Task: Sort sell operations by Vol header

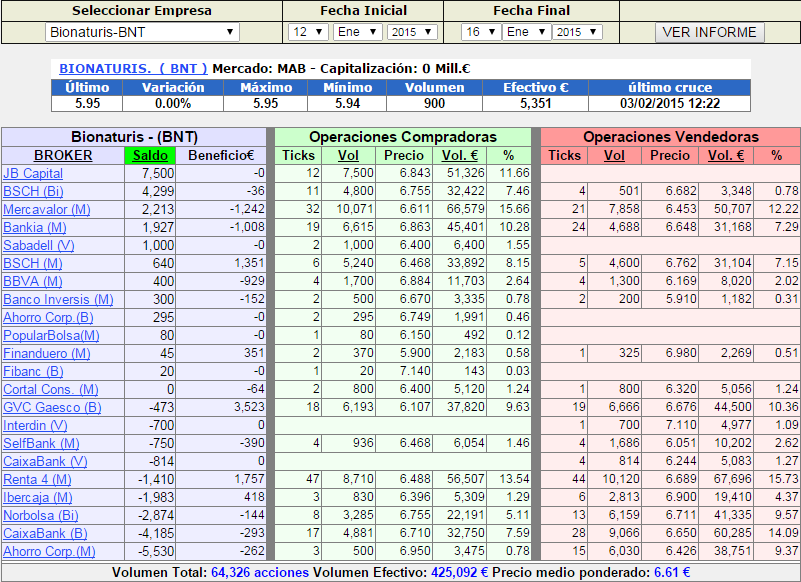Action: pos(614,155)
